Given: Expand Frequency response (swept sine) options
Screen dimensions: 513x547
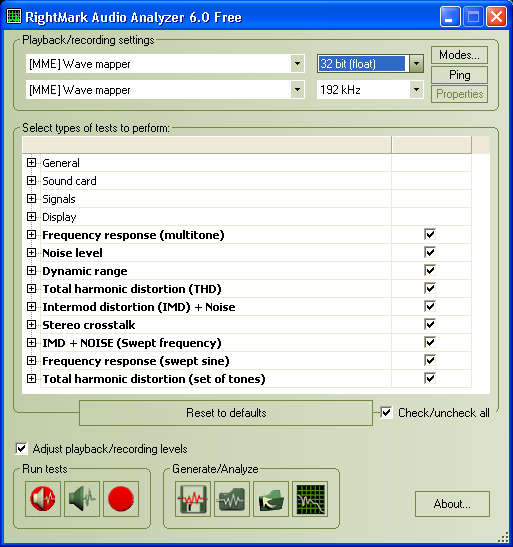Looking at the screenshot, I should point(31,361).
